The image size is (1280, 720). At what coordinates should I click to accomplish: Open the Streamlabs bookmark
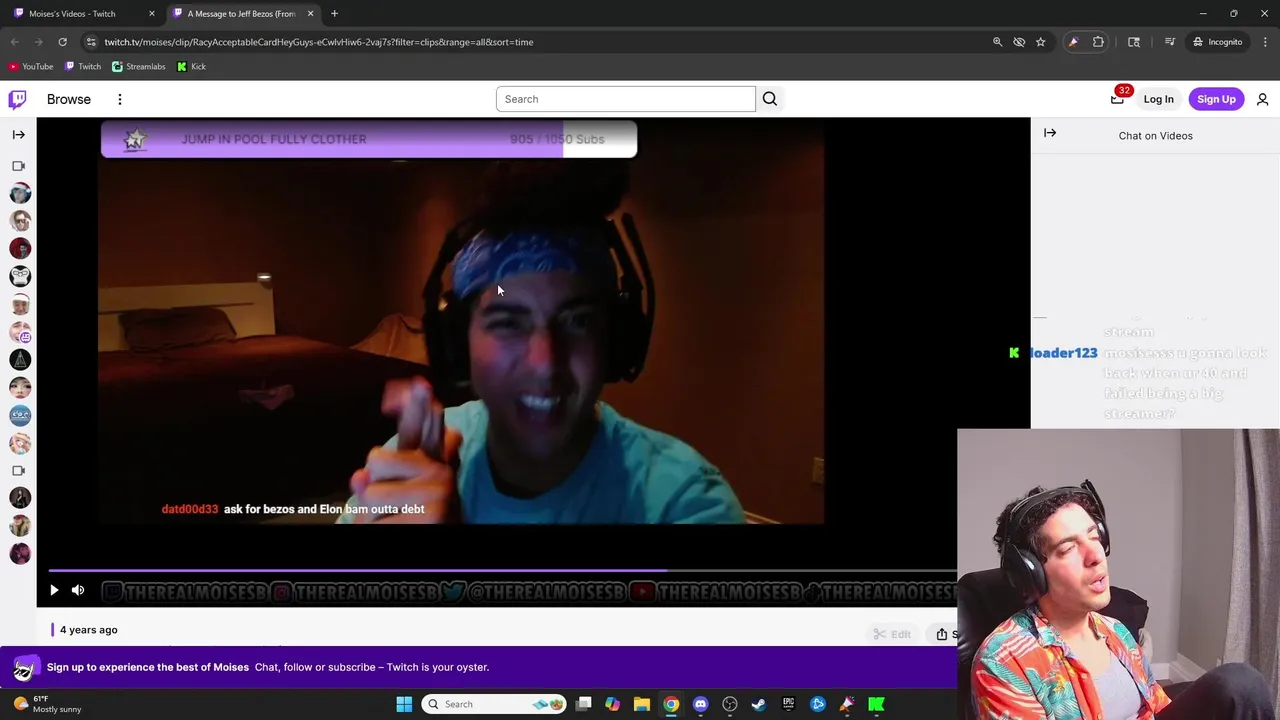[138, 66]
